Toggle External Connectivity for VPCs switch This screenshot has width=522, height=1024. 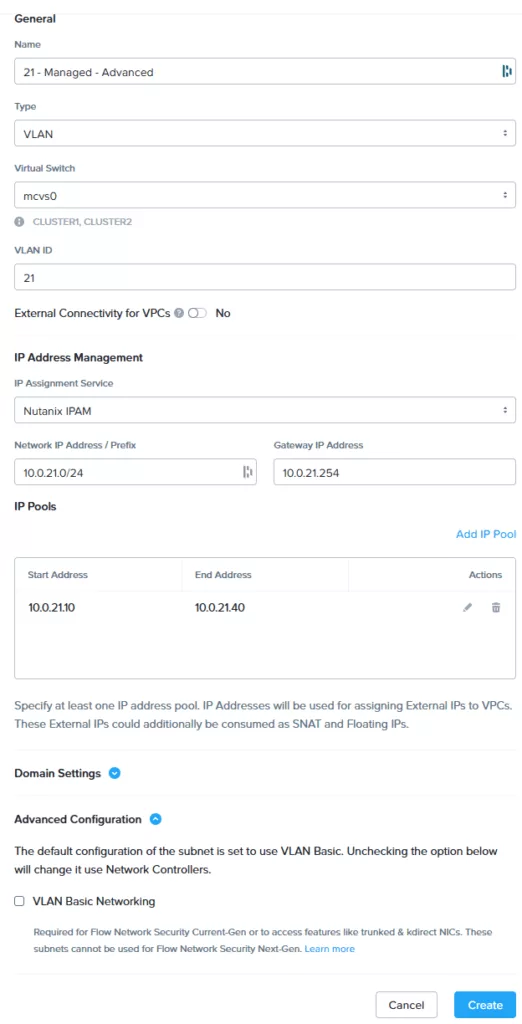click(197, 313)
